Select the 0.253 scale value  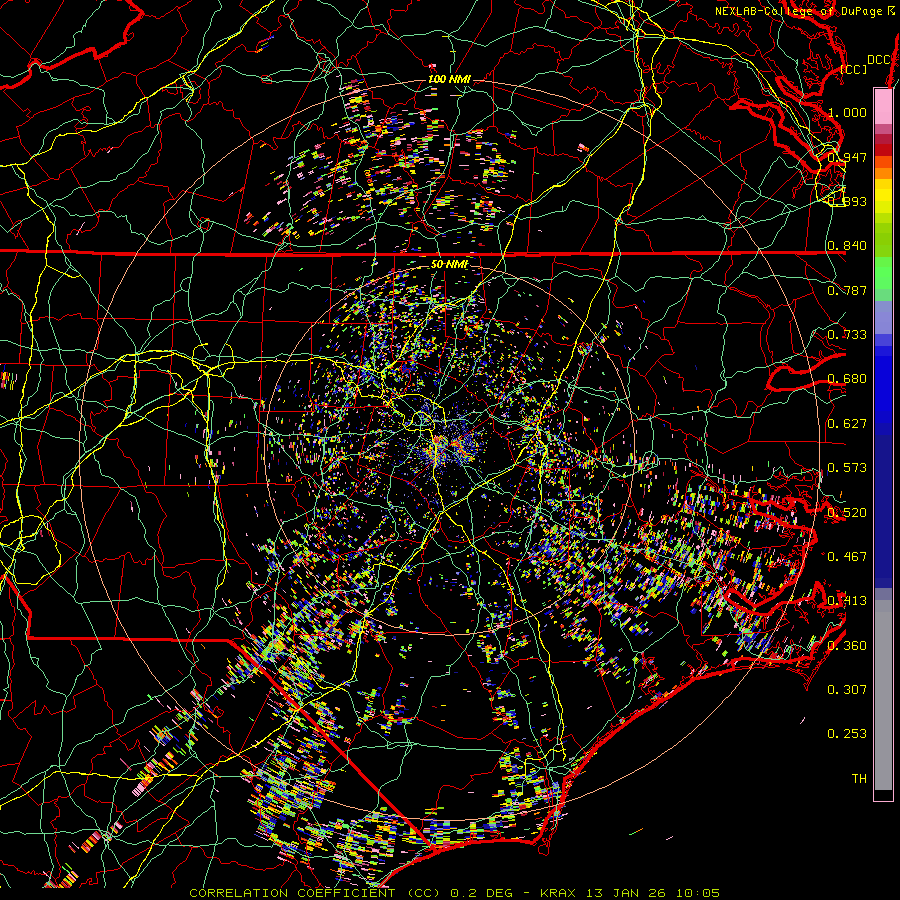pyautogui.click(x=847, y=734)
